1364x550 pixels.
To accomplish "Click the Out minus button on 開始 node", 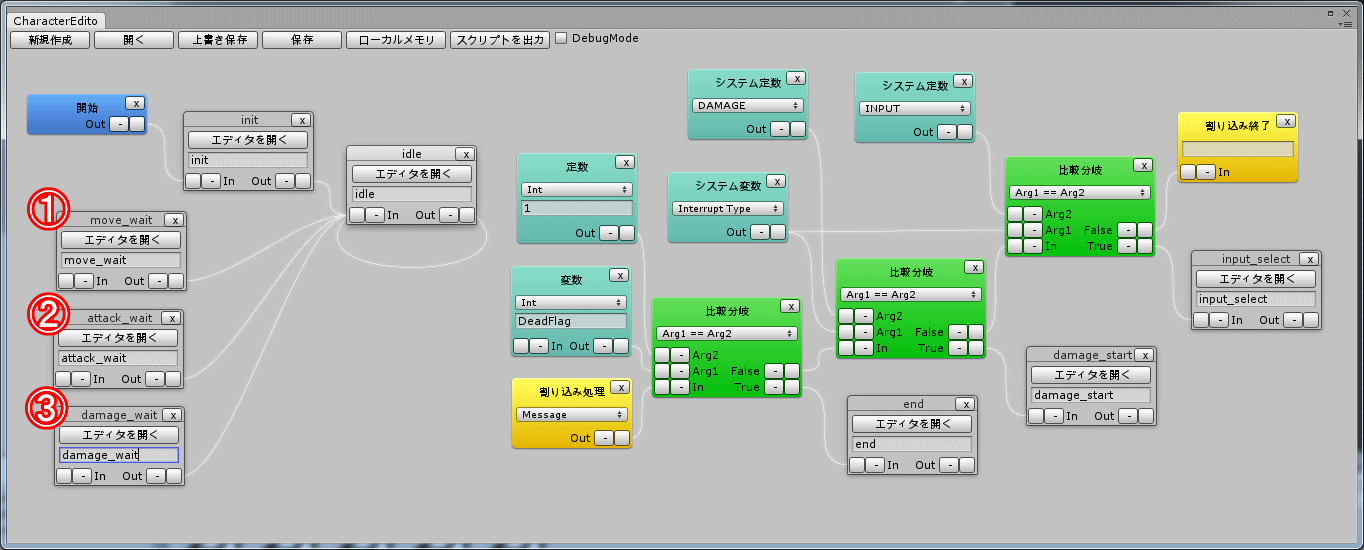I will pyautogui.click(x=118, y=124).
